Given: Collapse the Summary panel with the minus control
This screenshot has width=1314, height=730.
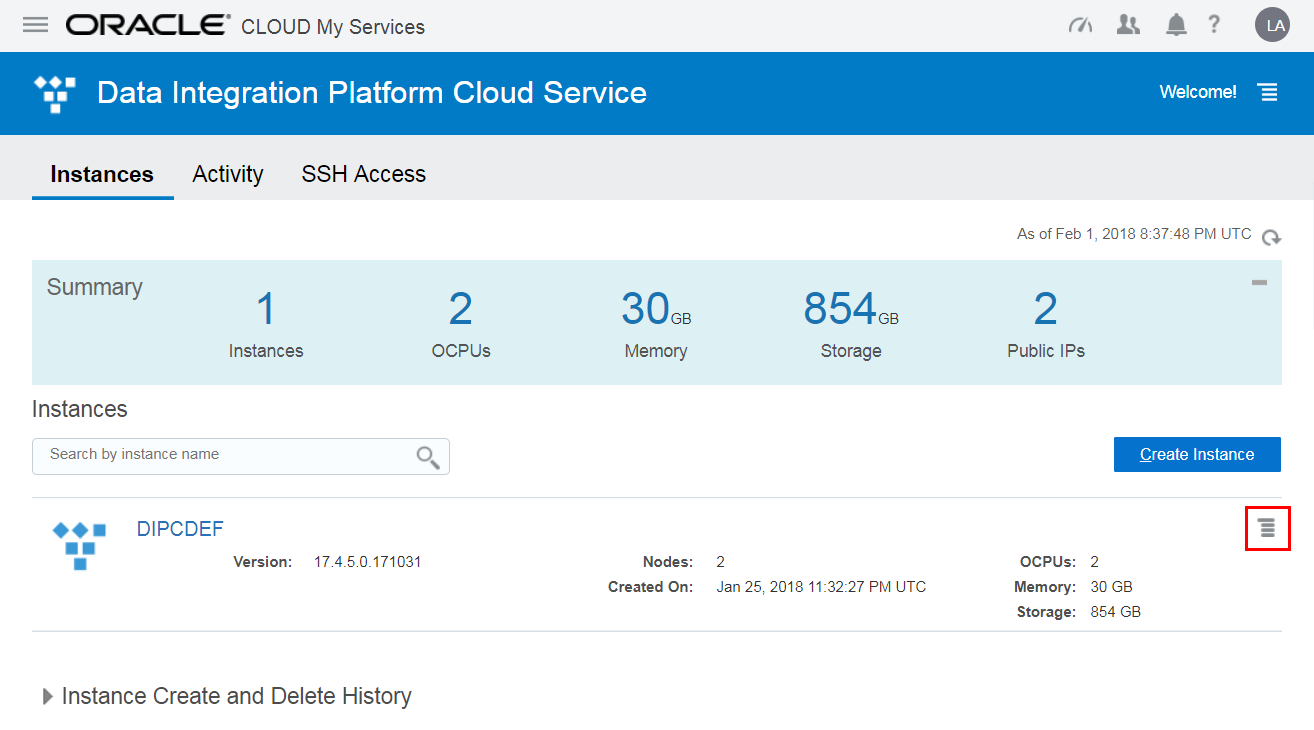Looking at the screenshot, I should (x=1258, y=283).
